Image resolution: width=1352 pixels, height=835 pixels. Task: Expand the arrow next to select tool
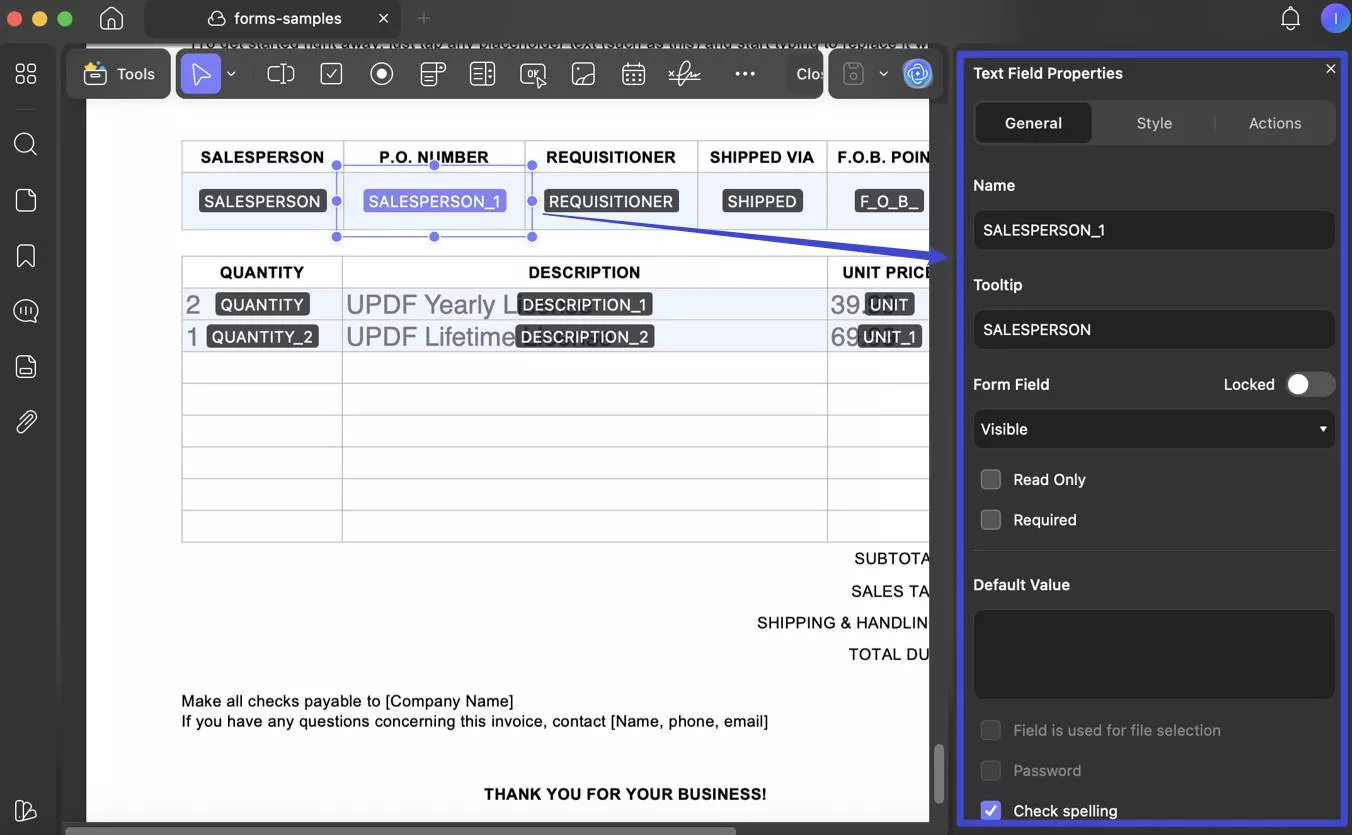[231, 74]
